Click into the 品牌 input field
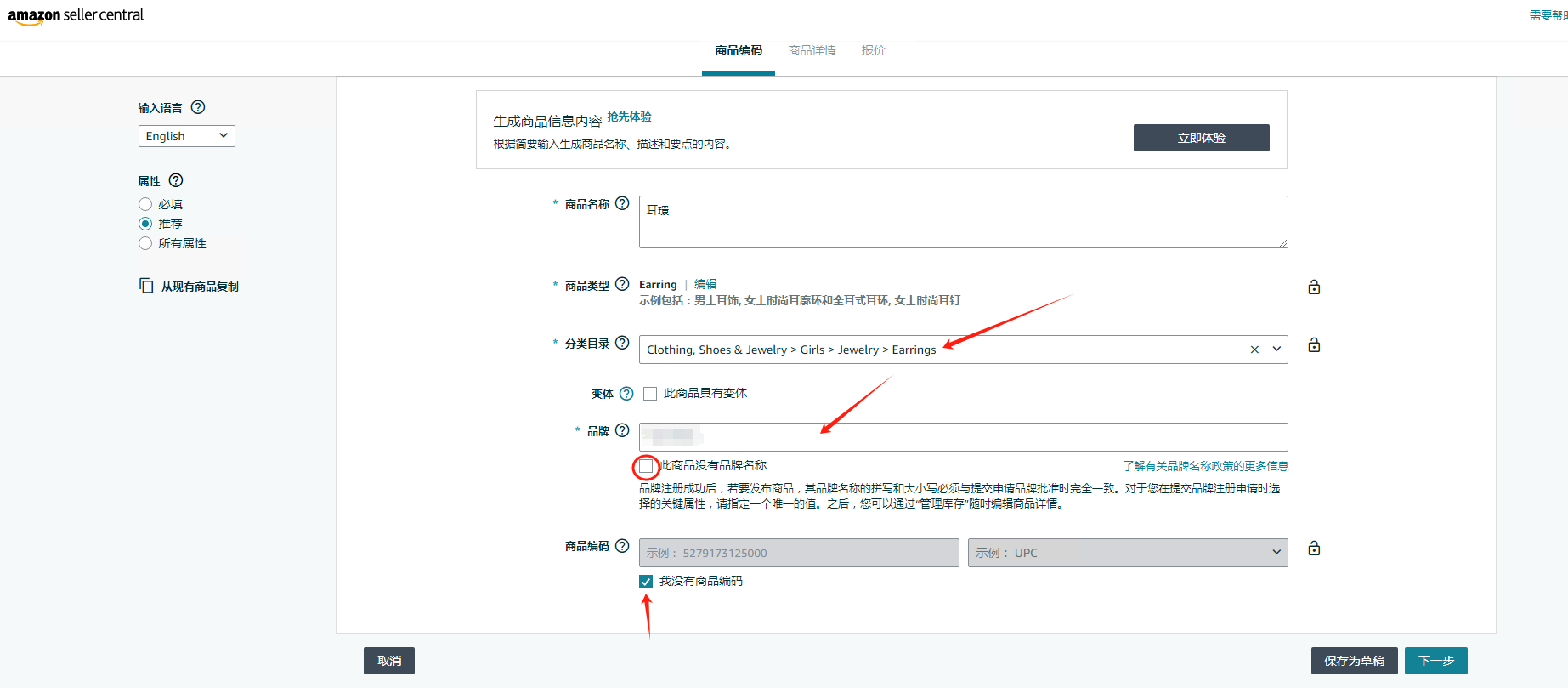This screenshot has height=688, width=1568. click(x=963, y=437)
